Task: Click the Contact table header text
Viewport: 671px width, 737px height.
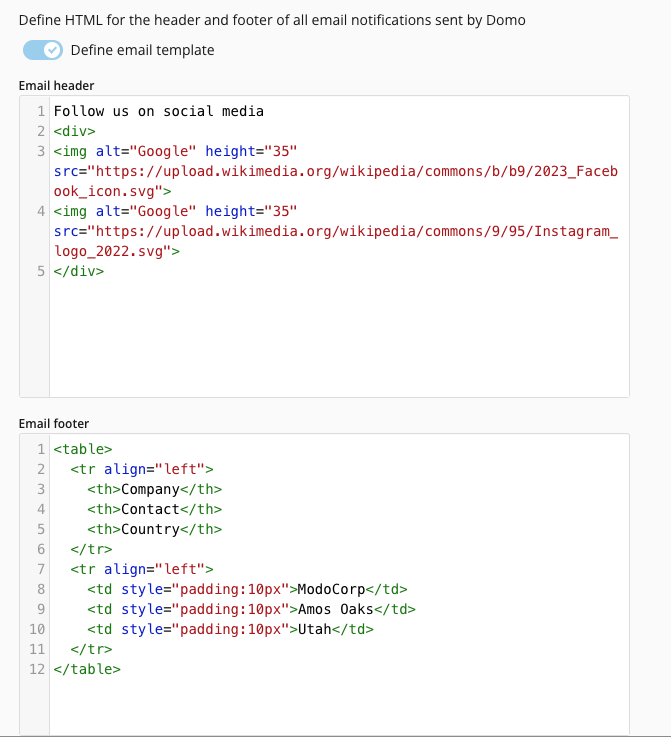Action: 150,510
